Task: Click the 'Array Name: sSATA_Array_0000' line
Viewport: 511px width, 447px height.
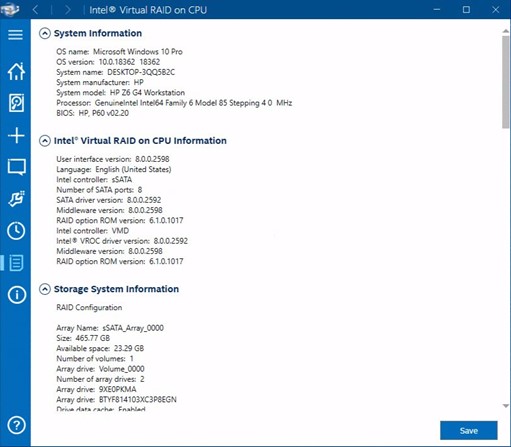Action: 110,328
